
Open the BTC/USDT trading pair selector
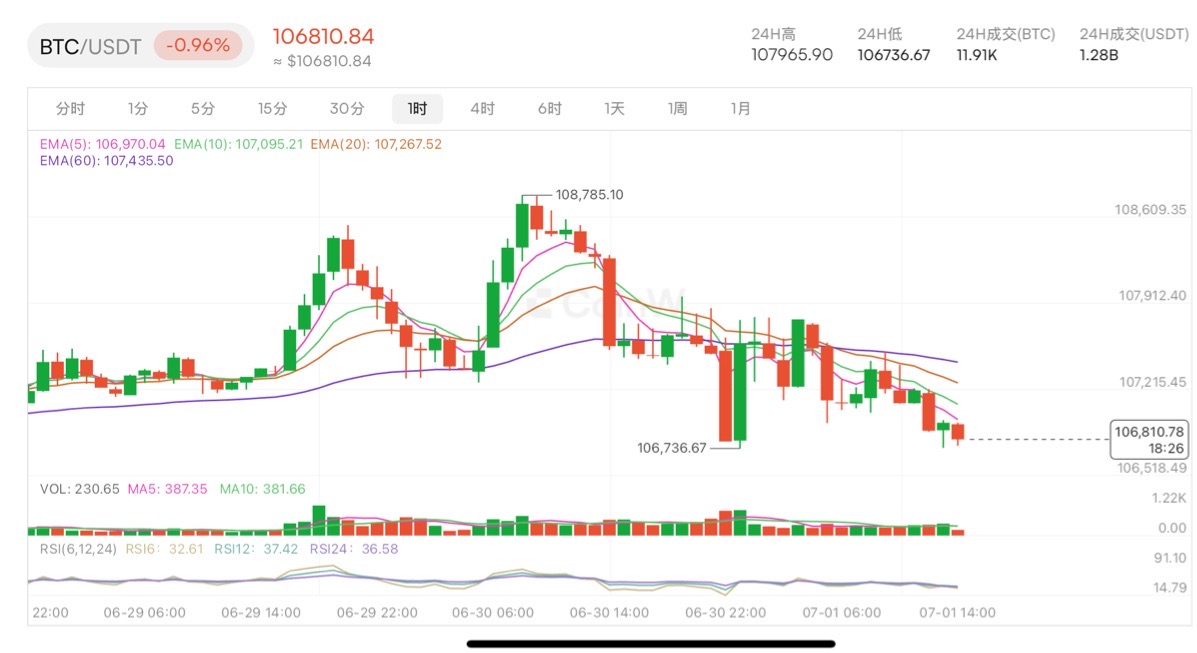(x=88, y=45)
